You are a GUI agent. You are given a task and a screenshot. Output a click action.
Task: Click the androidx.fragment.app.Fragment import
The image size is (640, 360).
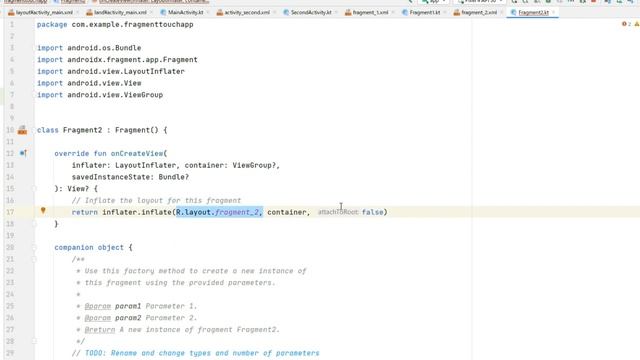pos(132,60)
